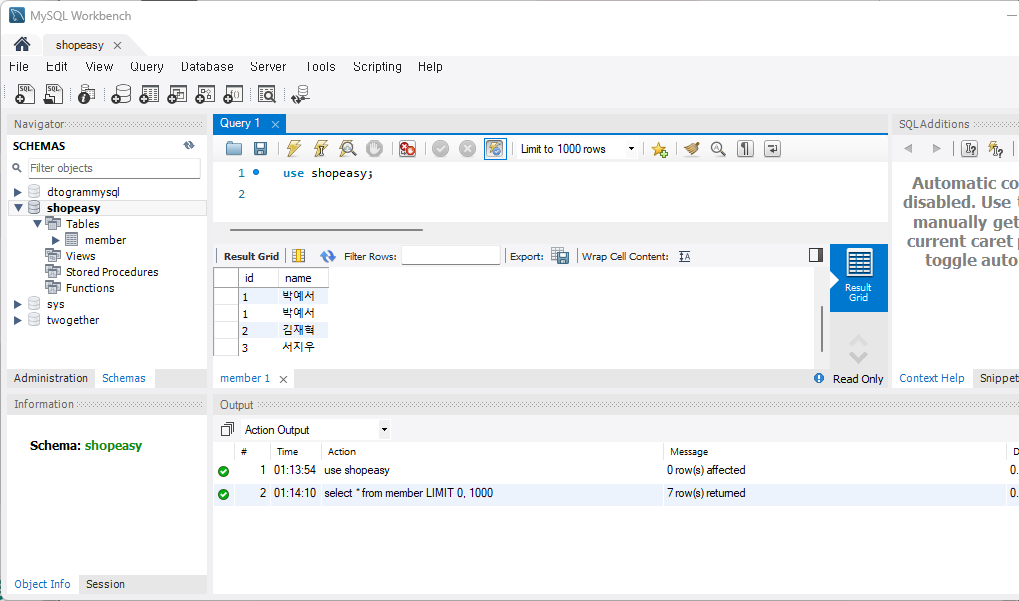This screenshot has height=601, width=1019.
Task: Execute statement under cursor lightning icon
Action: coord(320,149)
